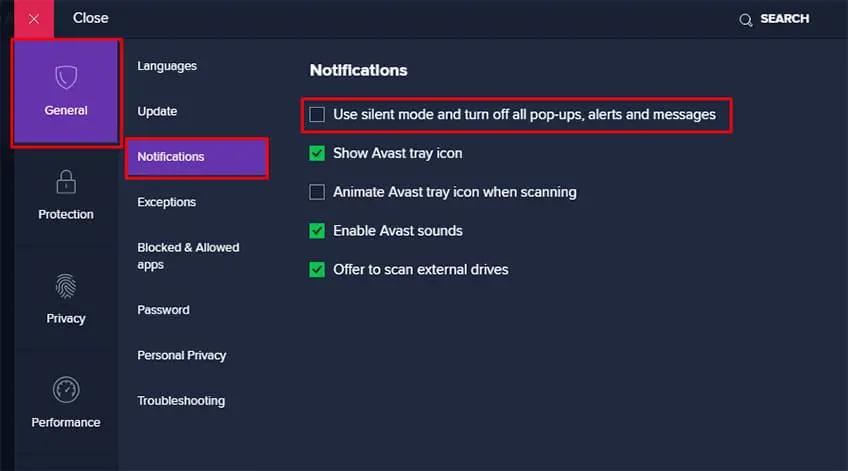Open the Languages settings section
848x471 pixels.
point(167,66)
